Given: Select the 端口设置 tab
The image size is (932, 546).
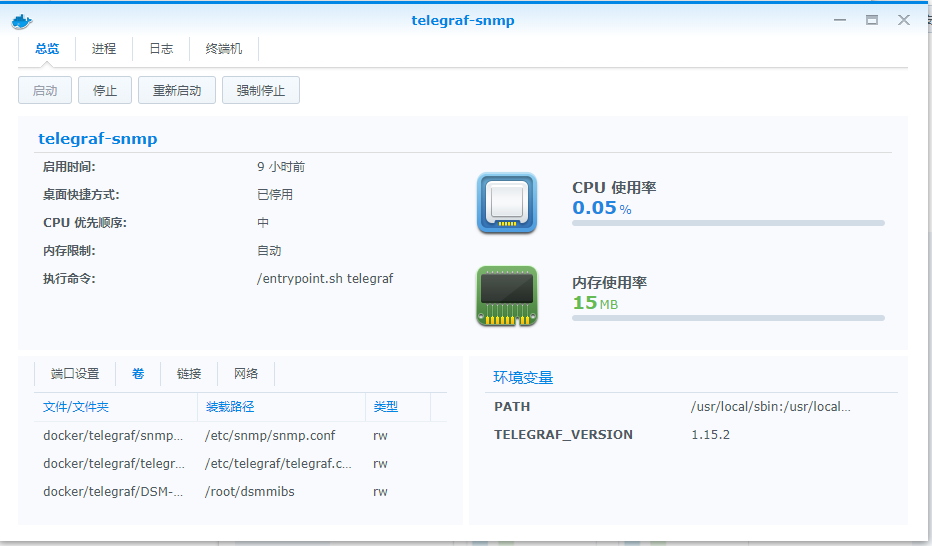Looking at the screenshot, I should pos(75,374).
